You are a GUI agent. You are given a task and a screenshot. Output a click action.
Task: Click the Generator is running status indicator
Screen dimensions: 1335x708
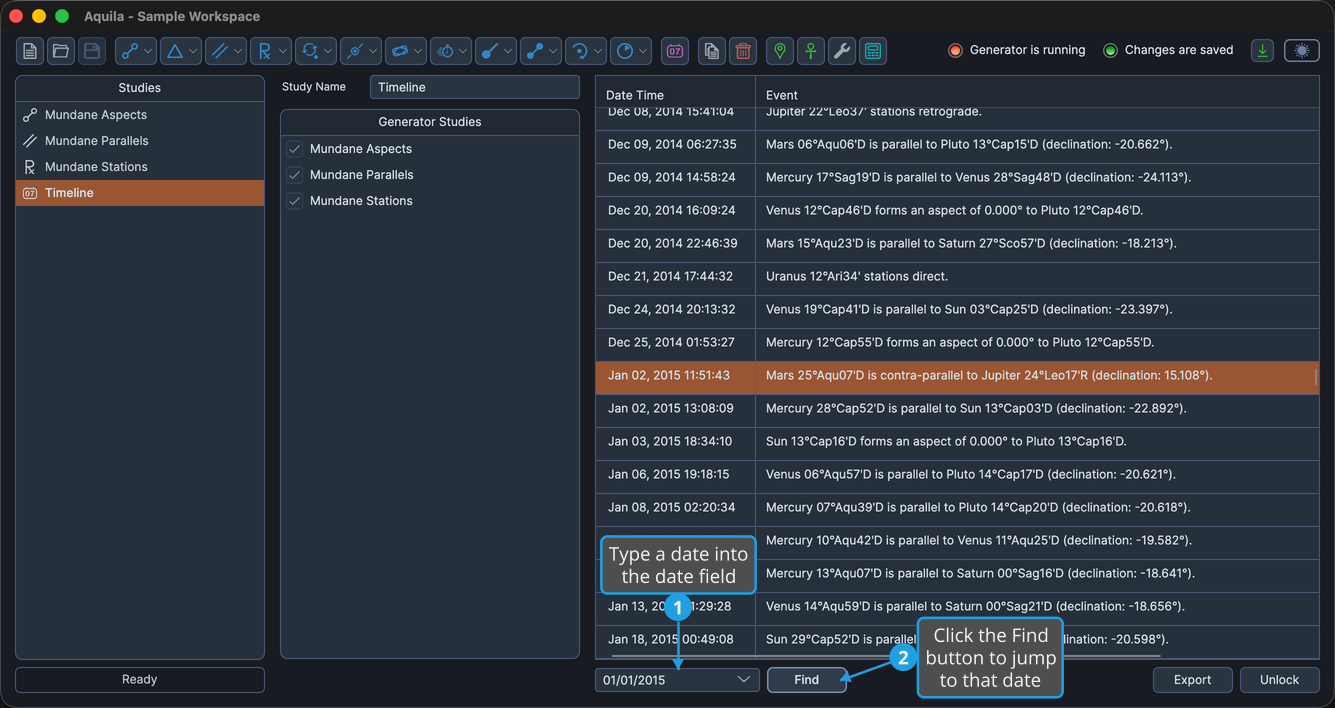tap(1018, 50)
